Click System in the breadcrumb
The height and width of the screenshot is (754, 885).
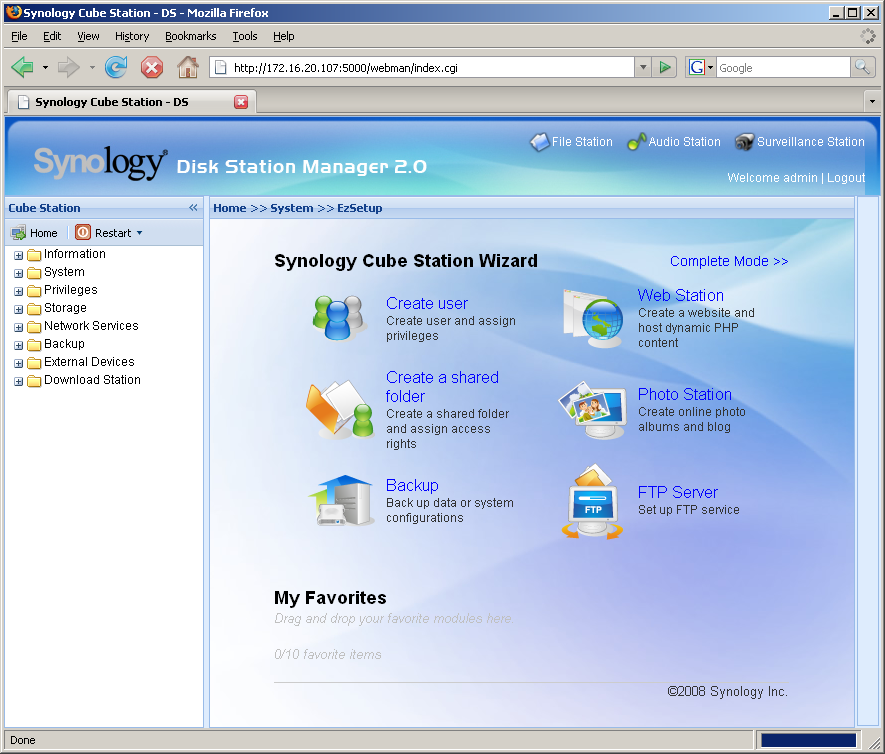point(291,208)
